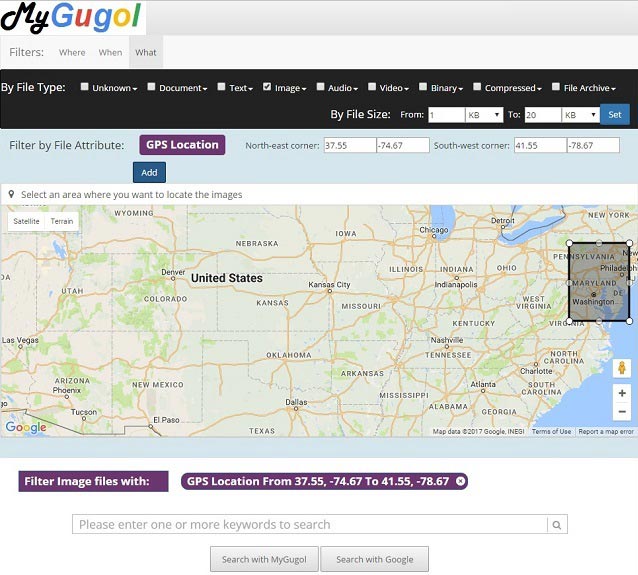Expand the File Archive dropdown
Viewport: 638px width, 575px height.
590,88
